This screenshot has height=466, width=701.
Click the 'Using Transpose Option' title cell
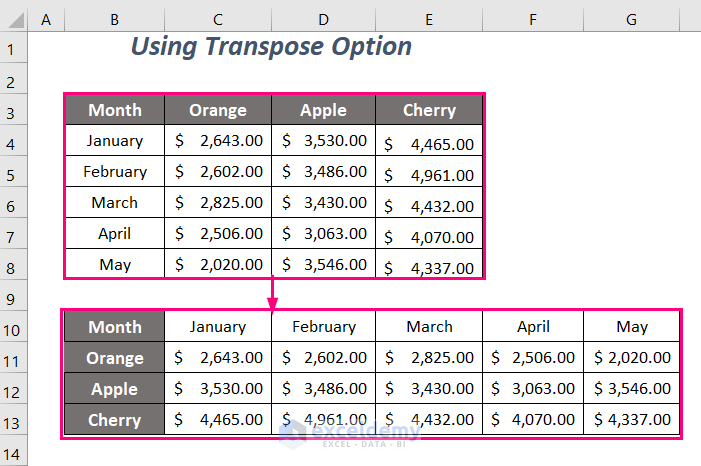pyautogui.click(x=271, y=47)
